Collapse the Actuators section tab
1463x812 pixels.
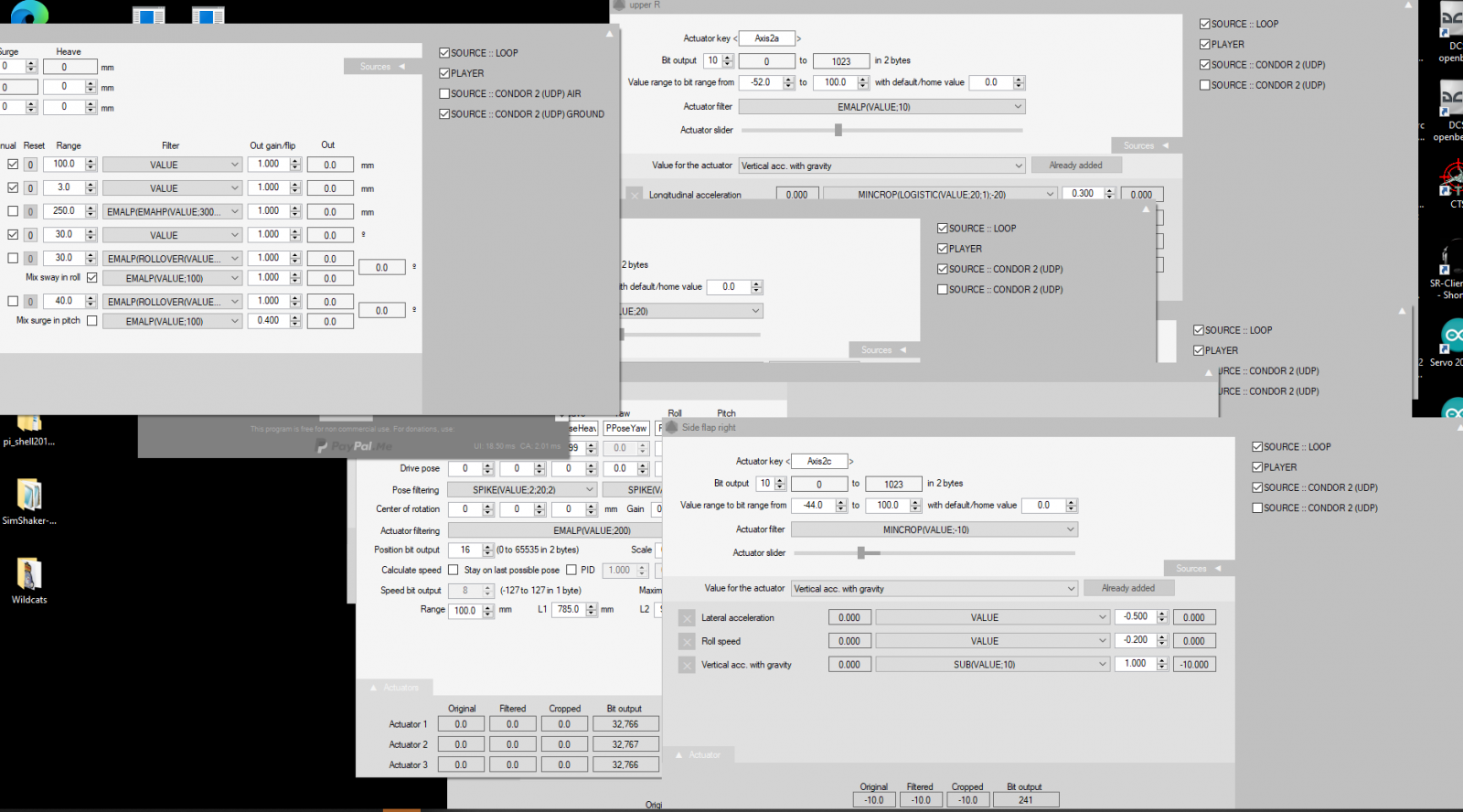coord(395,688)
